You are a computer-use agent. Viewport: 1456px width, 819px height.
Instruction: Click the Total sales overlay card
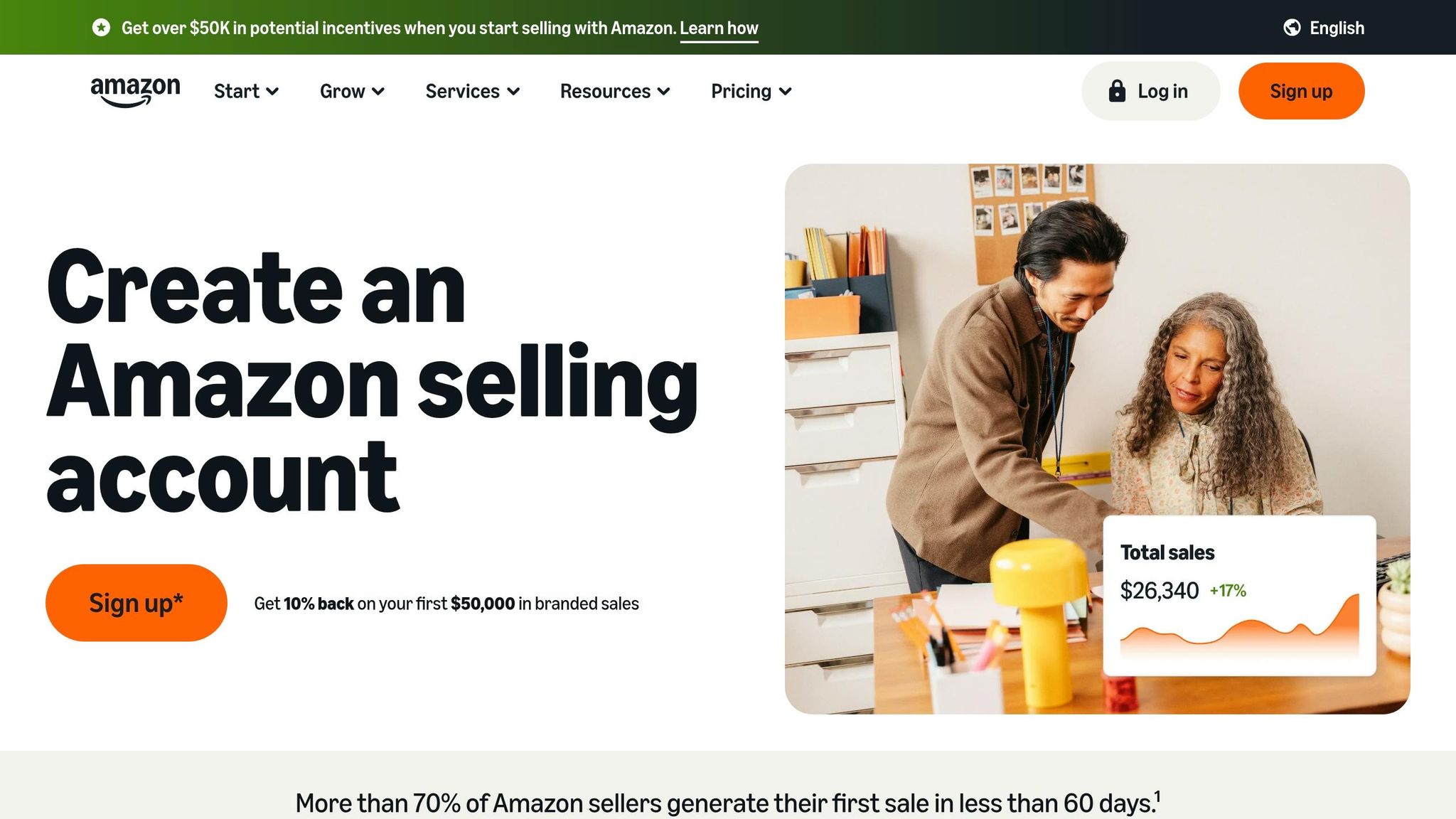[1240, 594]
